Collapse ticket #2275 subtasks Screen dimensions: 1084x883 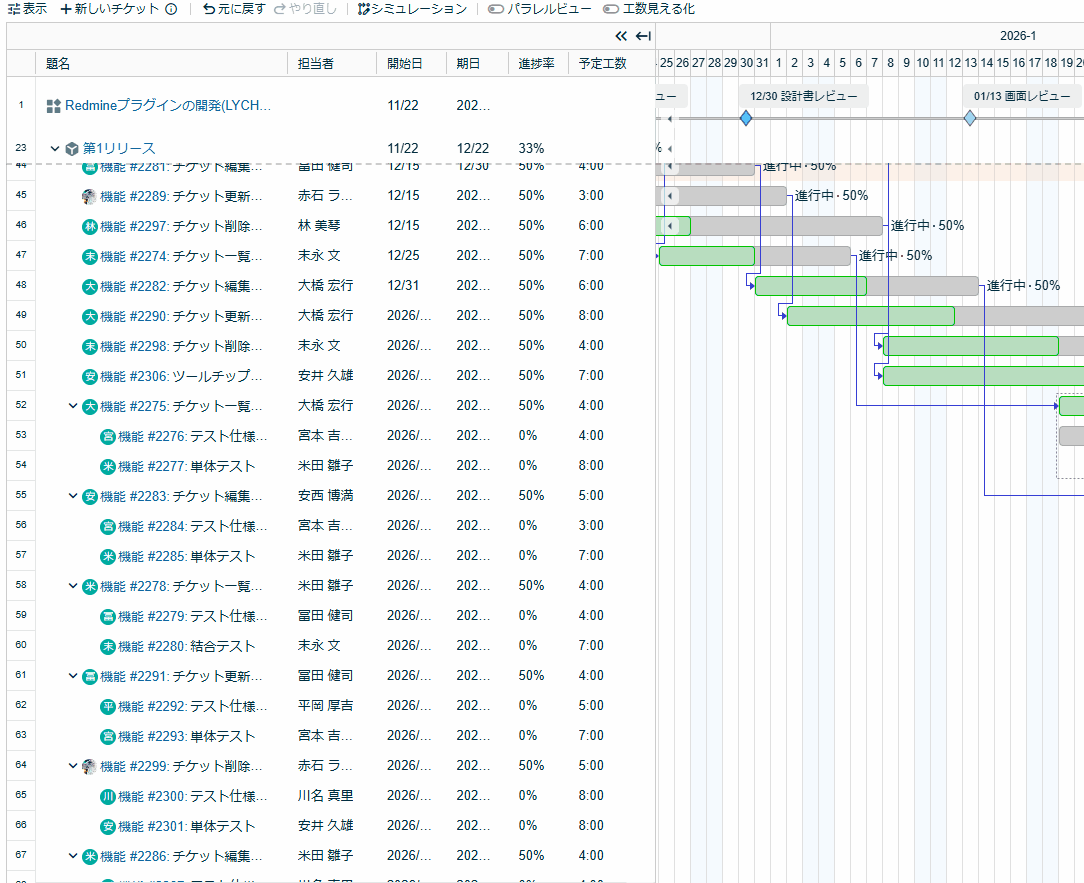pos(73,406)
